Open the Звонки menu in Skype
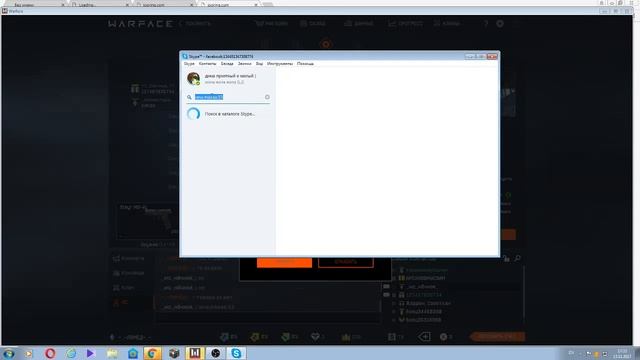Screen dimensions: 640x360 coord(244,64)
